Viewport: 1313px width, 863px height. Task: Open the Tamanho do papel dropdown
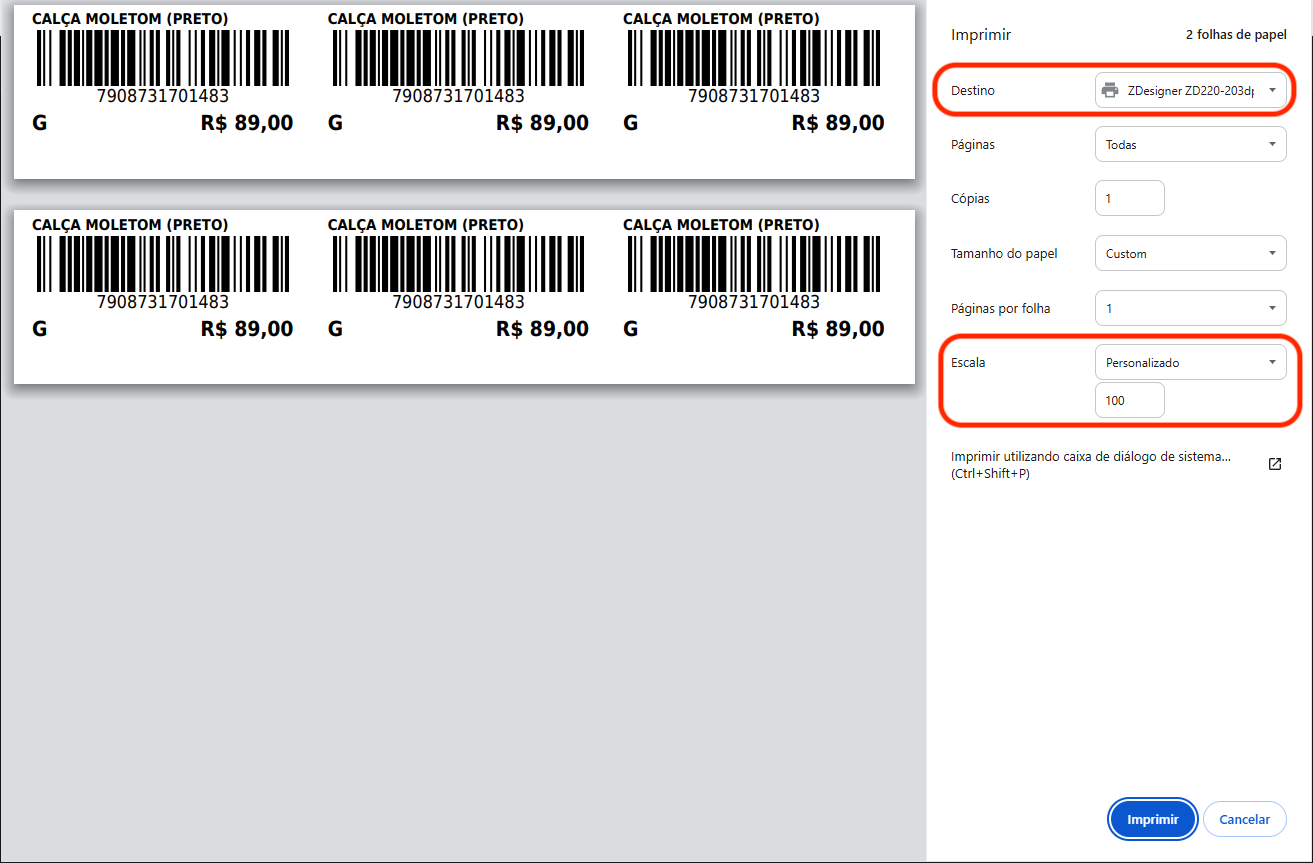coord(1190,254)
